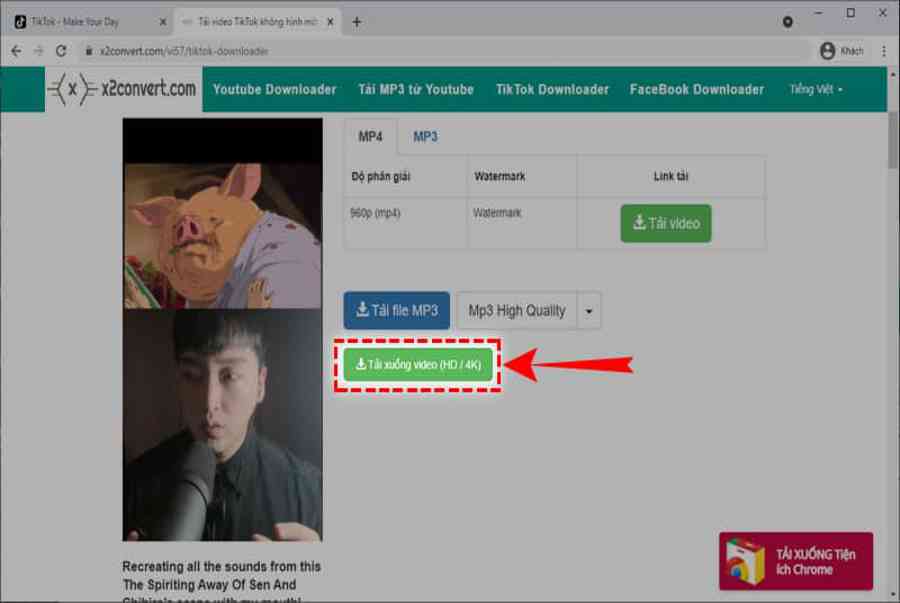Image resolution: width=900 pixels, height=603 pixels.
Task: Open a new tab with plus icon
Action: [x=357, y=21]
